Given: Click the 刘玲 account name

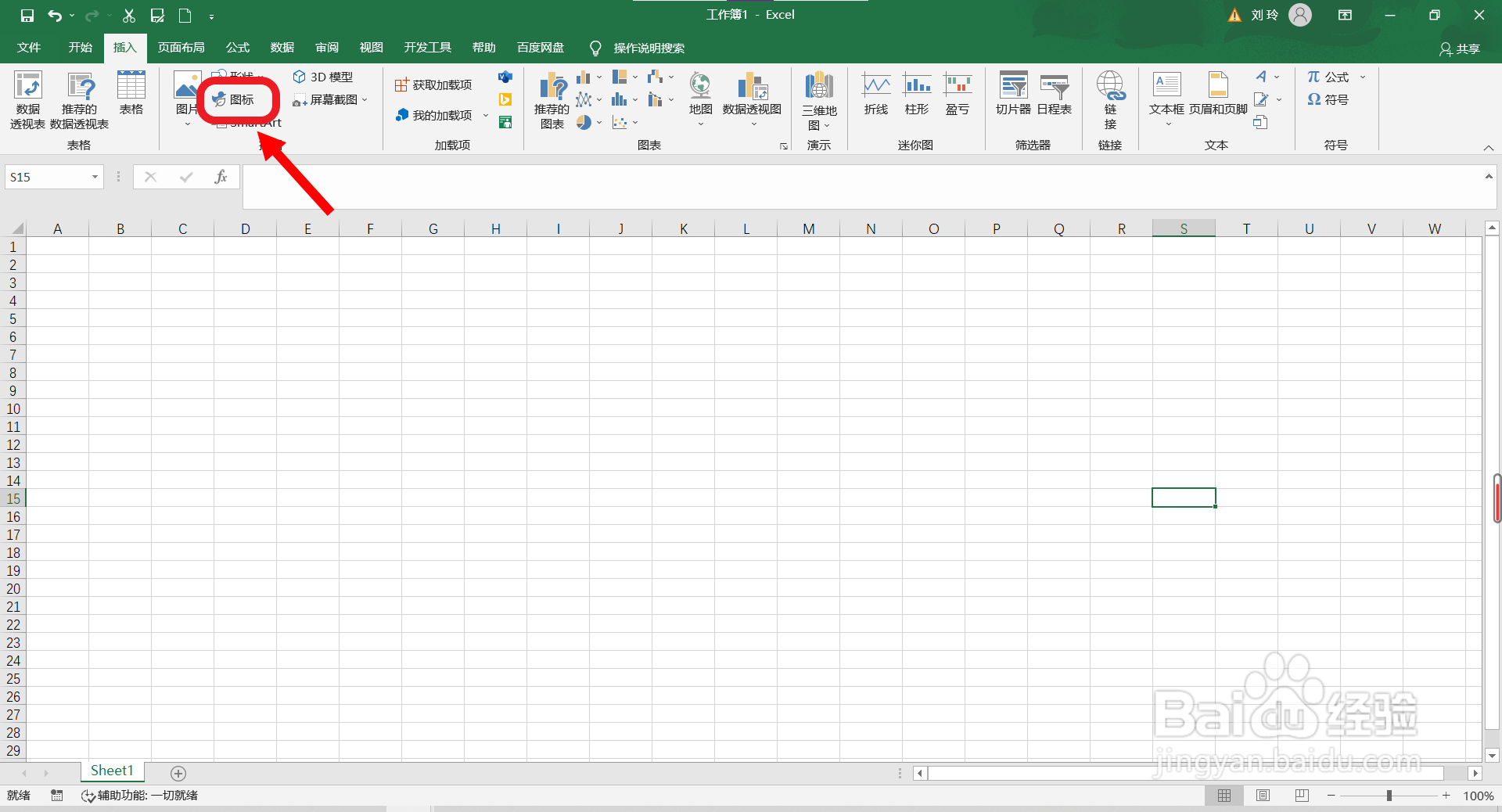Looking at the screenshot, I should [x=1264, y=15].
